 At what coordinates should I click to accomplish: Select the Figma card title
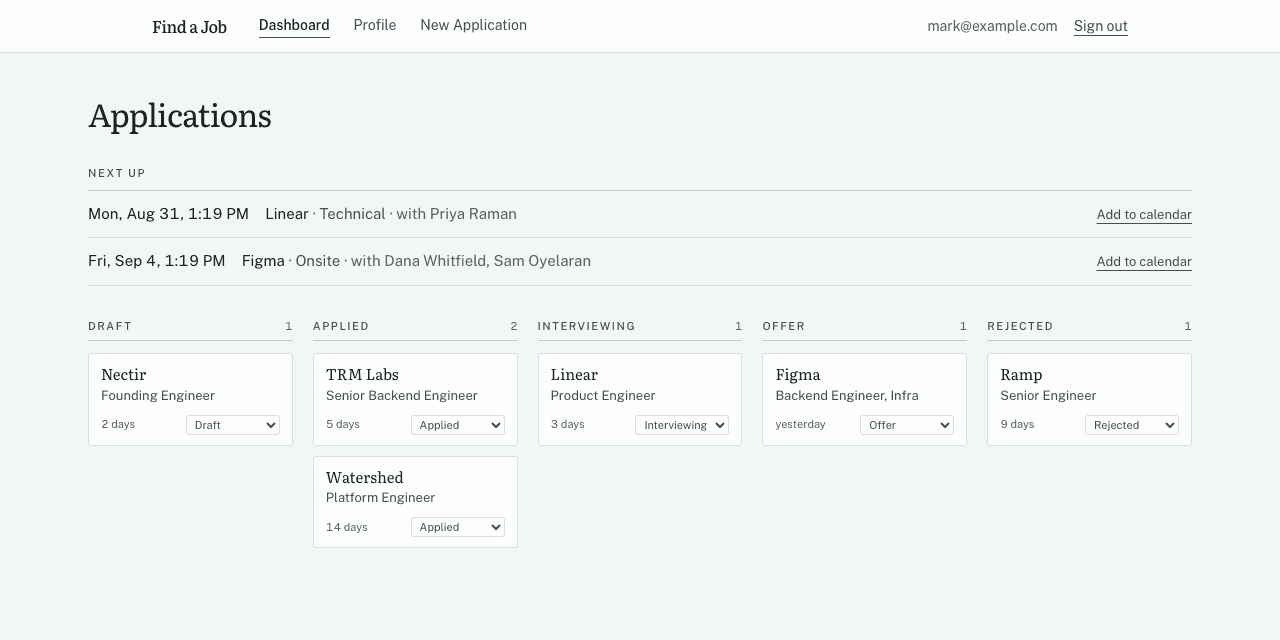(x=798, y=375)
